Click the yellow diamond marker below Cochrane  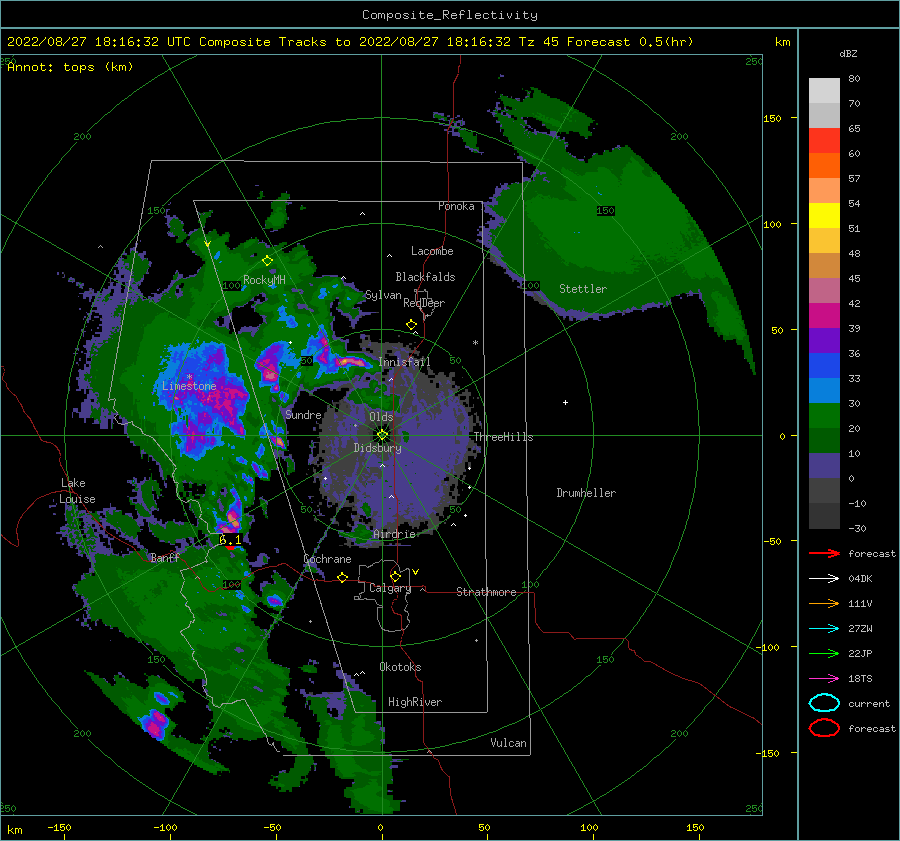tap(342, 577)
